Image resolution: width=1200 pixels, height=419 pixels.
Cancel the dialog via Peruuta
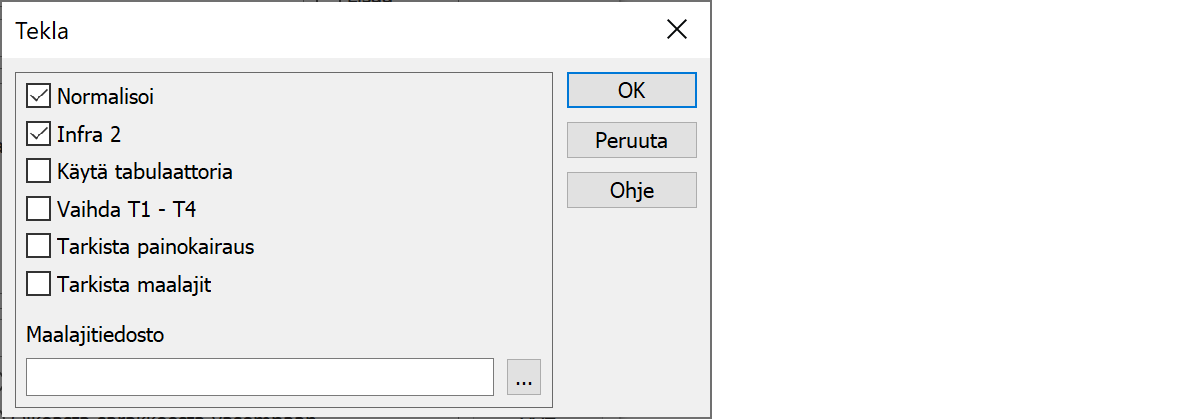[632, 140]
